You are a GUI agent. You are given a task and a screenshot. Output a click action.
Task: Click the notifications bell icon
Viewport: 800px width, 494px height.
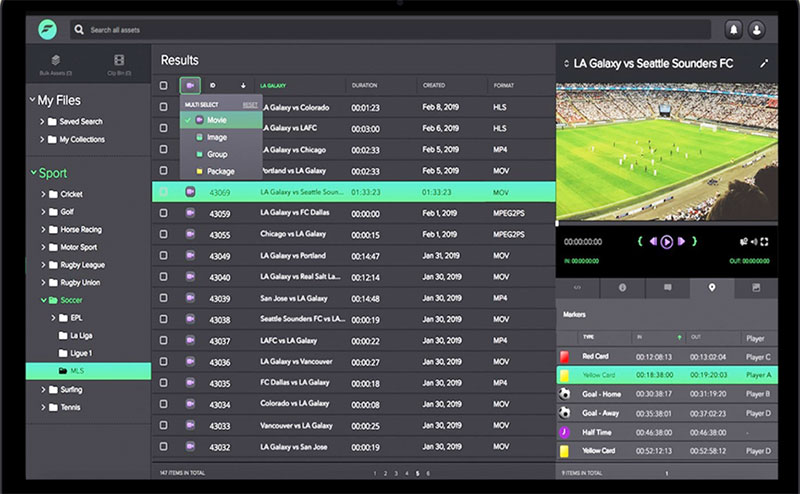(734, 30)
